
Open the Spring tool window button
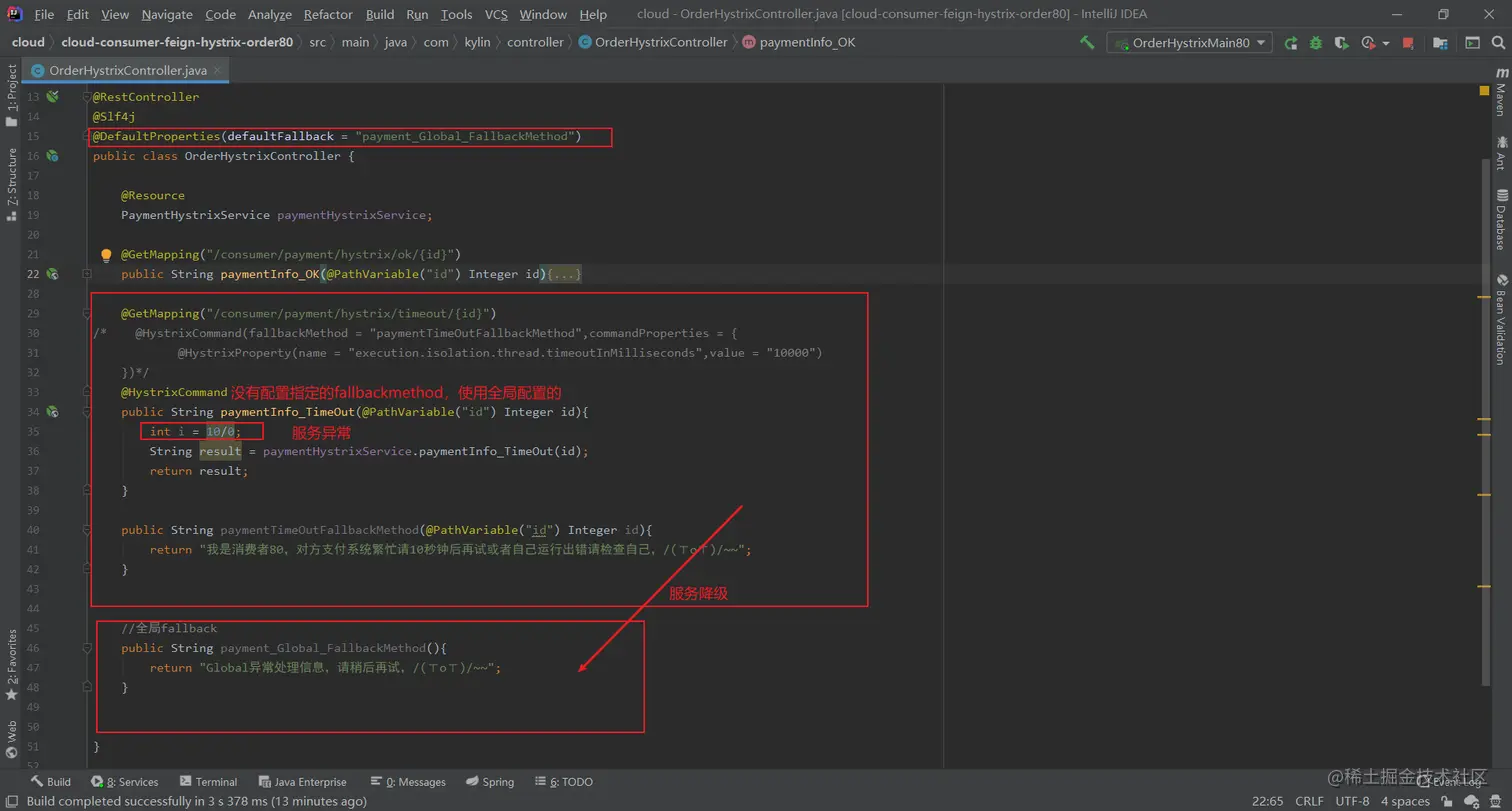(489, 782)
